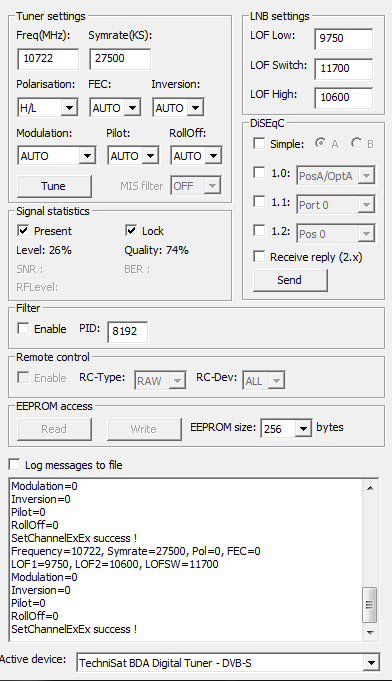Enable the DiSEqC 1.0 checkbox
The height and width of the screenshot is (681, 392).
click(x=259, y=173)
